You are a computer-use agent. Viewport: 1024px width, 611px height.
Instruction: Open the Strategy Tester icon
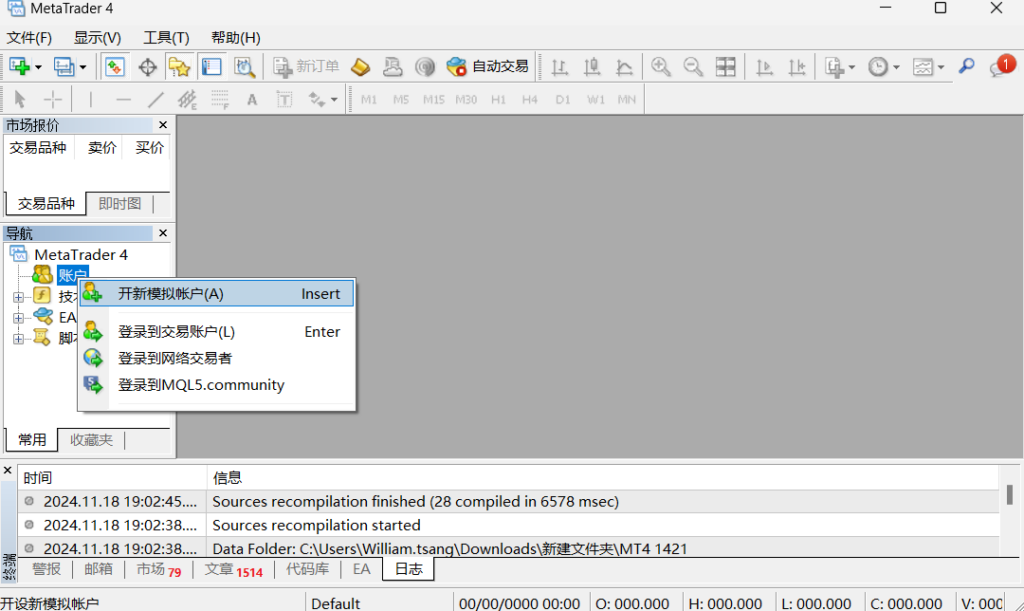click(x=244, y=67)
